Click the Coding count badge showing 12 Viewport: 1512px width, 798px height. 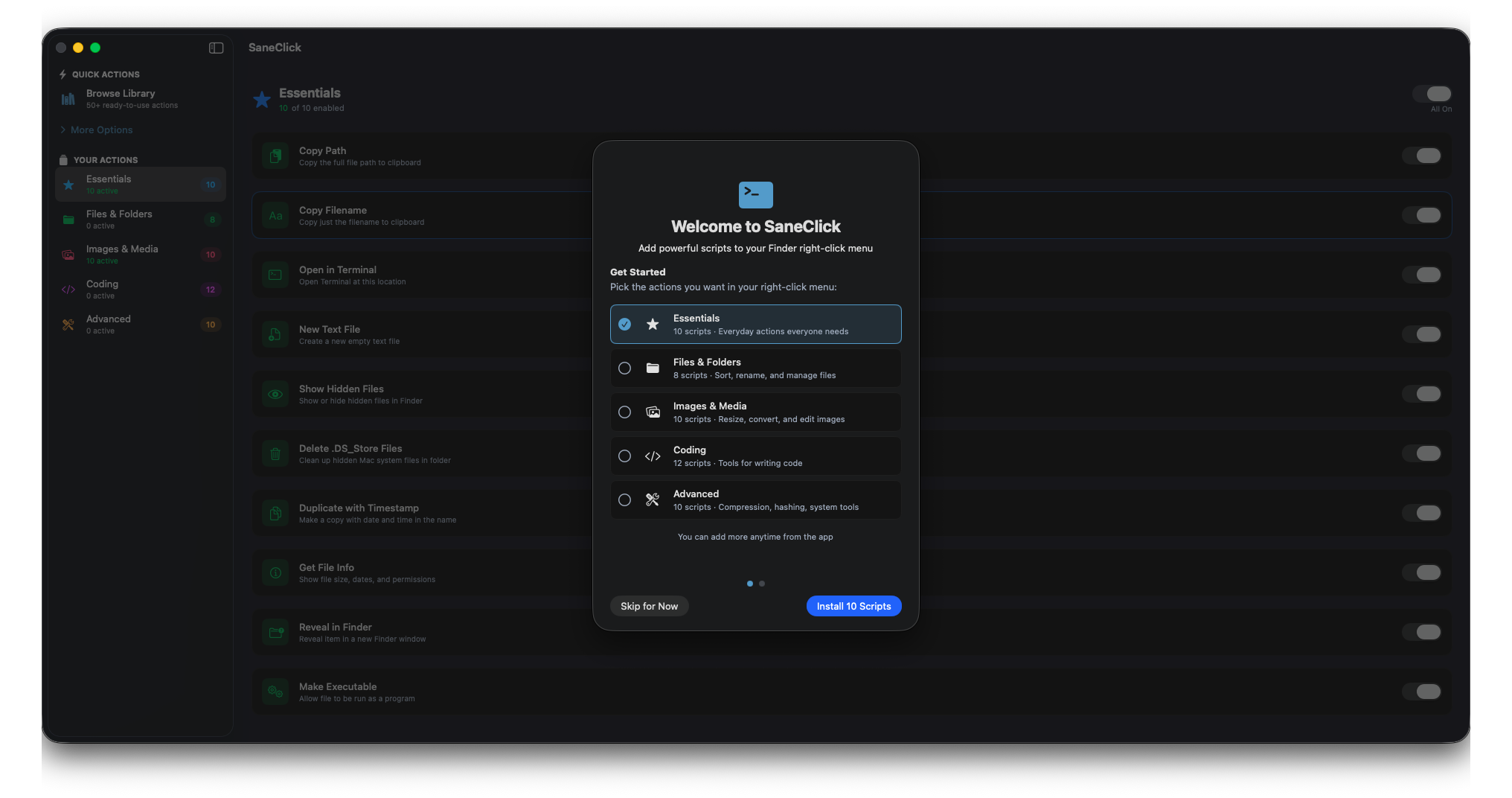(x=211, y=290)
